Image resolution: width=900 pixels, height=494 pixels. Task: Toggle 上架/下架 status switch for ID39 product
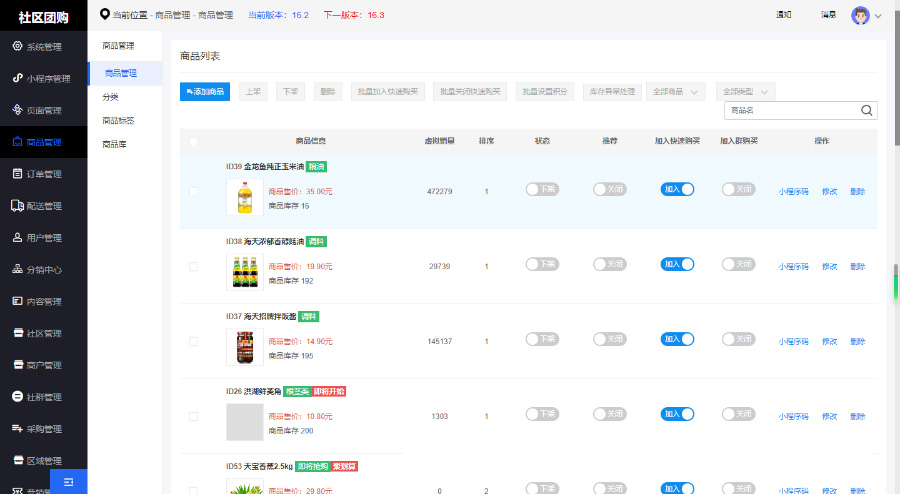click(x=542, y=190)
